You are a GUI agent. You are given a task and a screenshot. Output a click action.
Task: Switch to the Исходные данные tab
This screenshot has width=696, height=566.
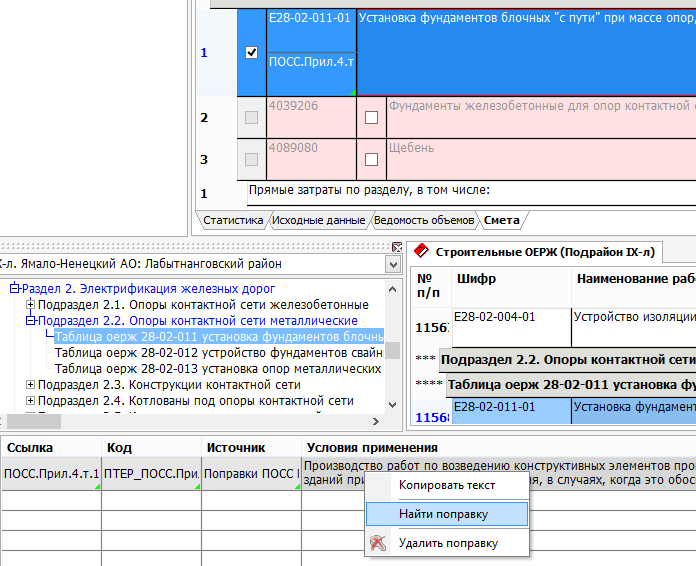[318, 220]
